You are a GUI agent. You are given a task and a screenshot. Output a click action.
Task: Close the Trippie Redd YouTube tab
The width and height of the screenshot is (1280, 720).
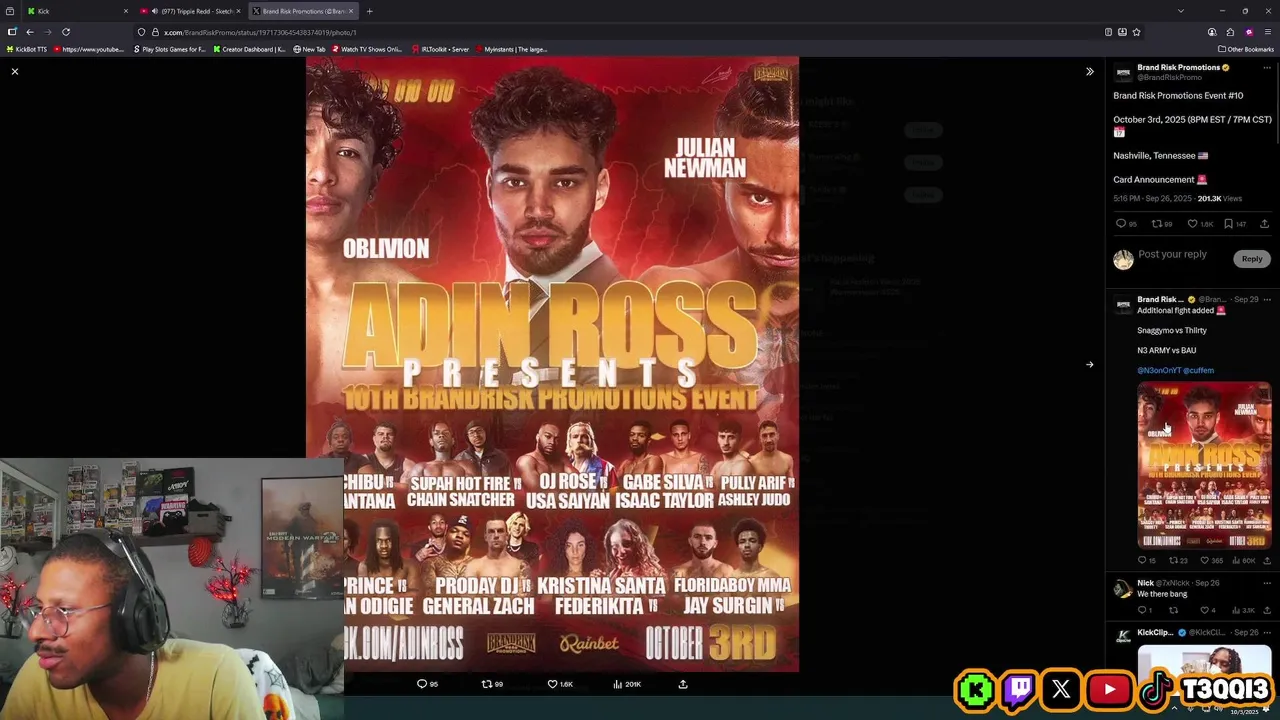coord(238,11)
